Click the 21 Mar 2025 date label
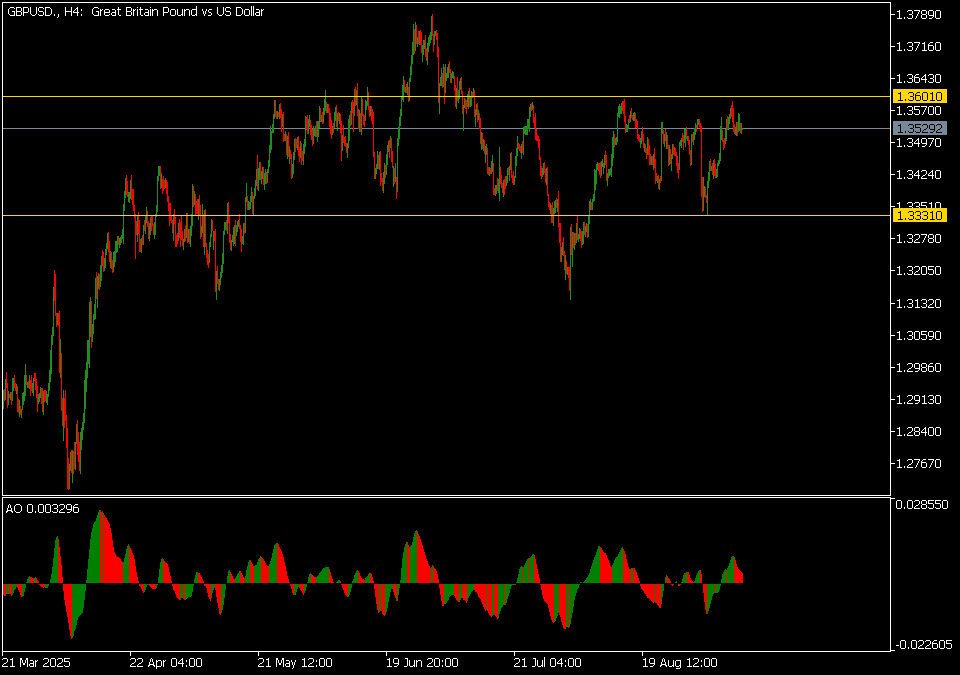 (36, 662)
